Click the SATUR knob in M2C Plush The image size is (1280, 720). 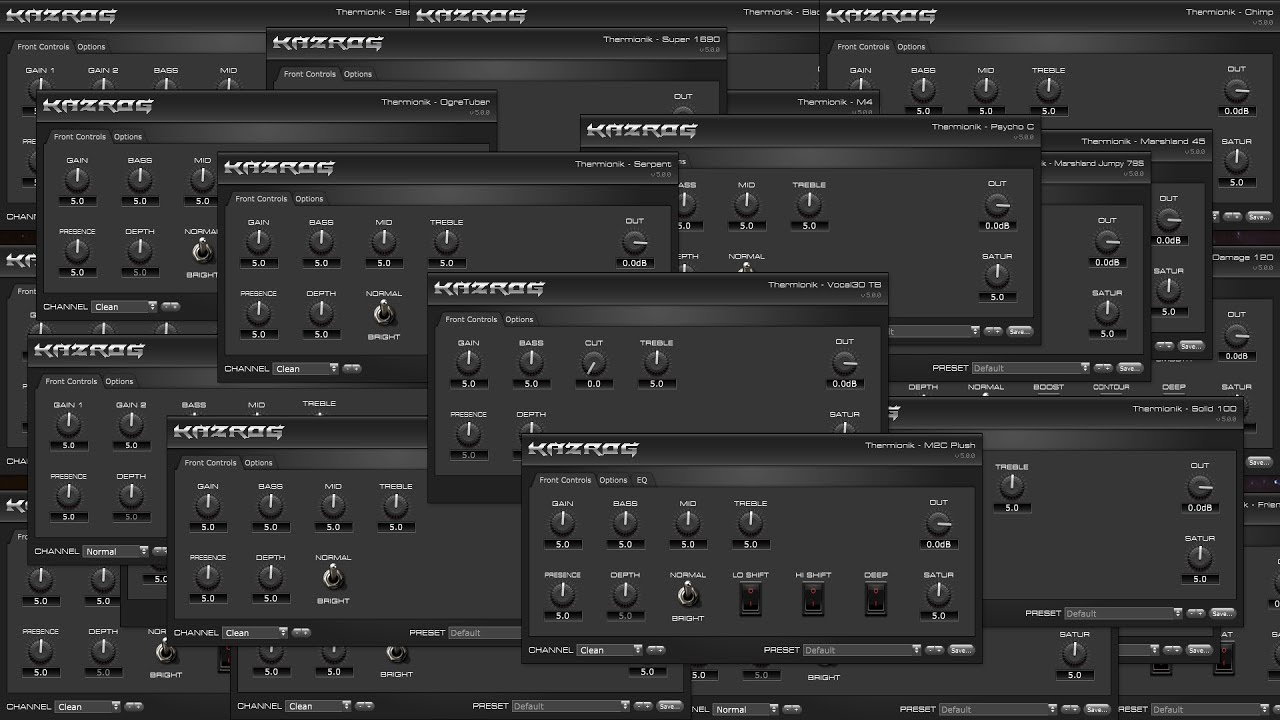[x=938, y=595]
